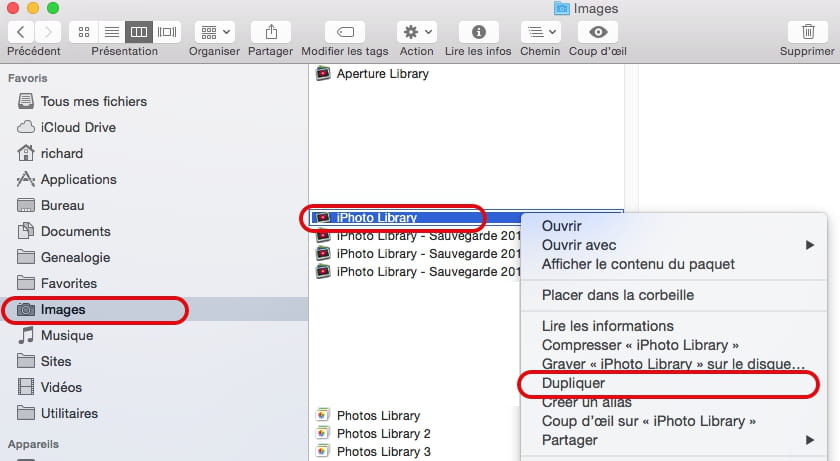Switch to list view presentation
840x461 pixels.
click(x=111, y=32)
